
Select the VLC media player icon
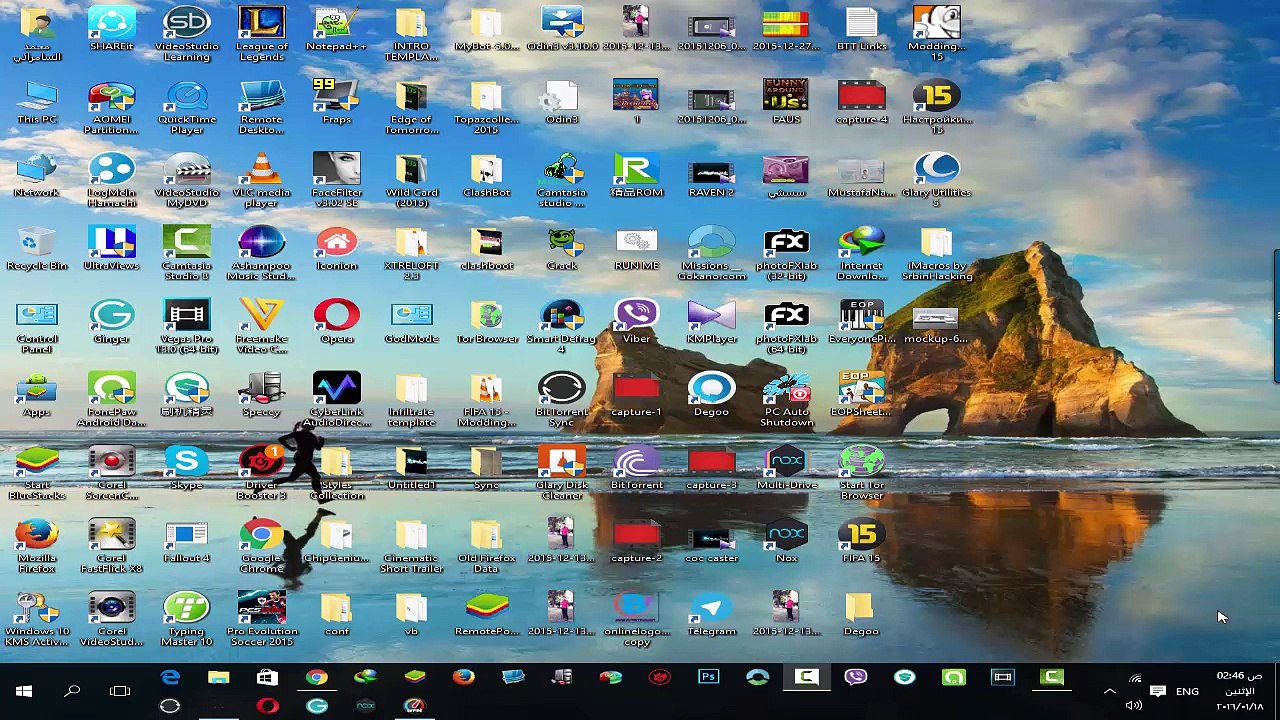tap(261, 181)
